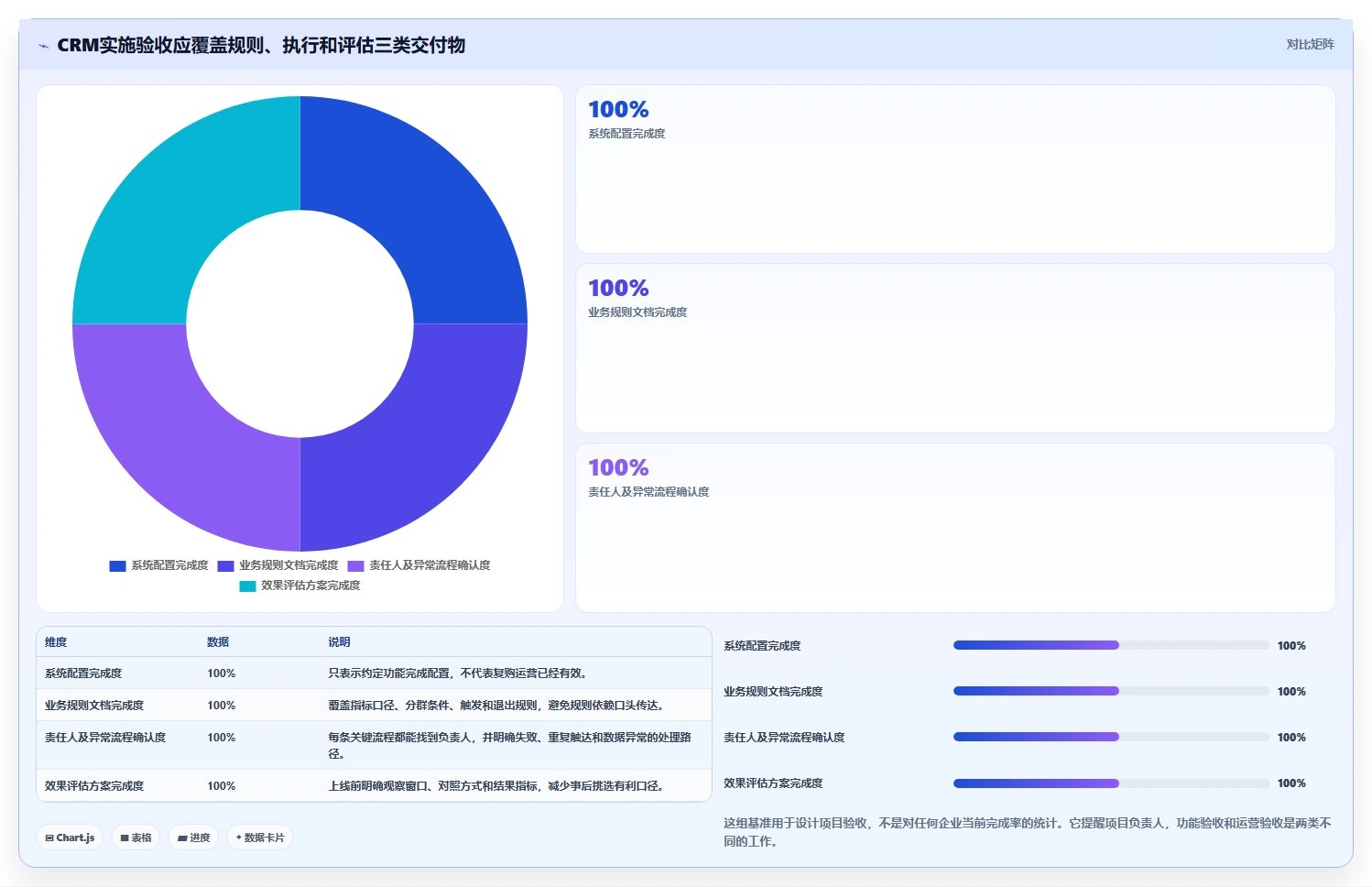Click the footnote paragraph 这组基准用于设计项目验收
Screen dimensions: 1372x887
coord(1027,832)
